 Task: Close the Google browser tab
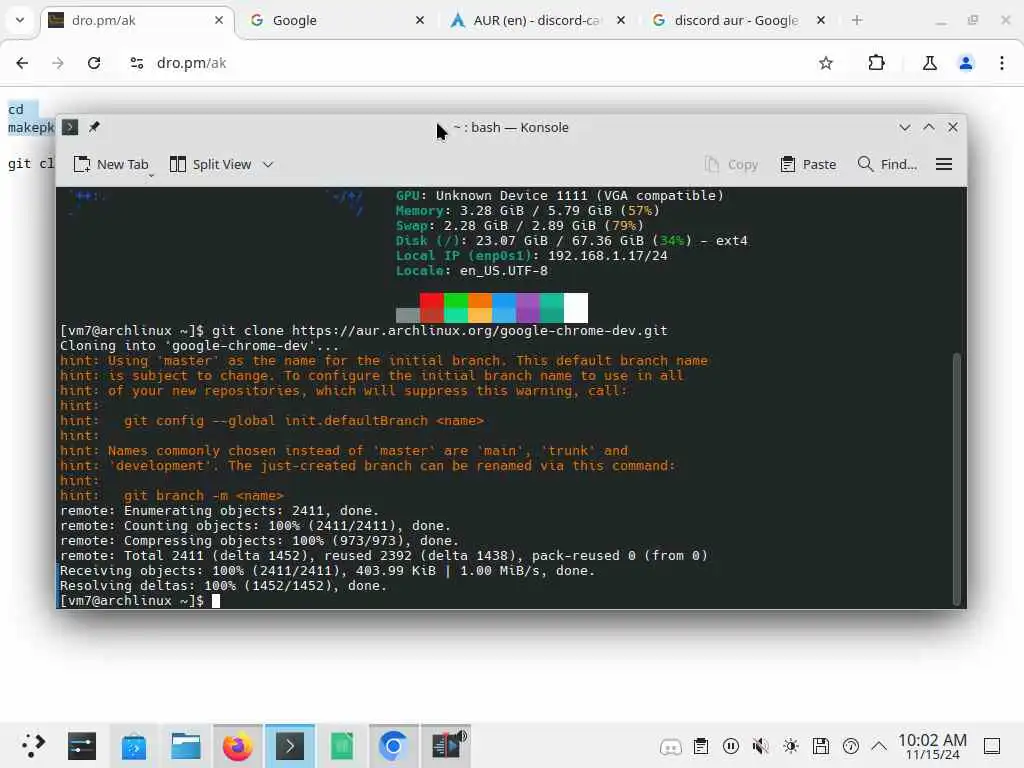[x=420, y=20]
